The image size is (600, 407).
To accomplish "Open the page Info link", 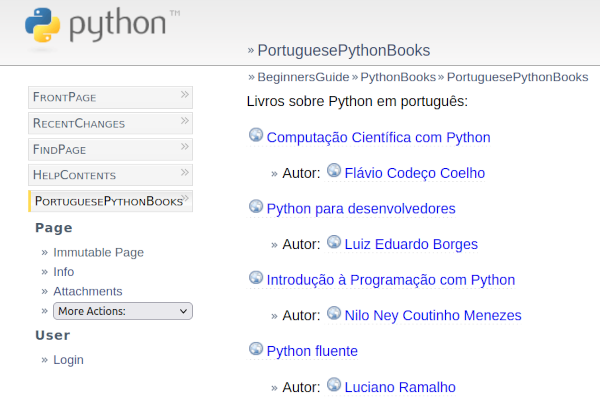I will click(x=64, y=272).
